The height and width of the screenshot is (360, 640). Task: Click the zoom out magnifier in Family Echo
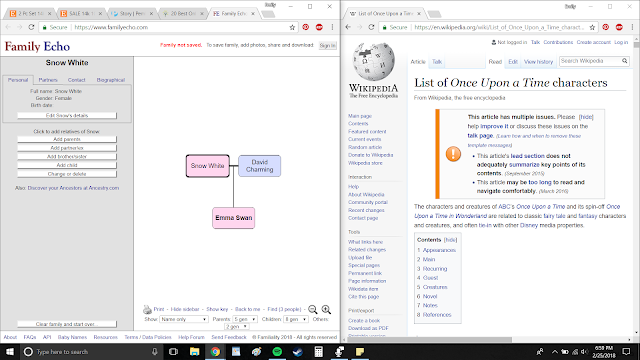tap(313, 309)
